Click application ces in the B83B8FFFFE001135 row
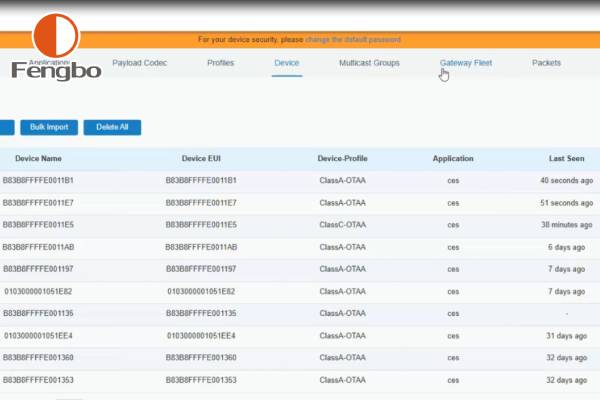The height and width of the screenshot is (400, 600). click(453, 314)
